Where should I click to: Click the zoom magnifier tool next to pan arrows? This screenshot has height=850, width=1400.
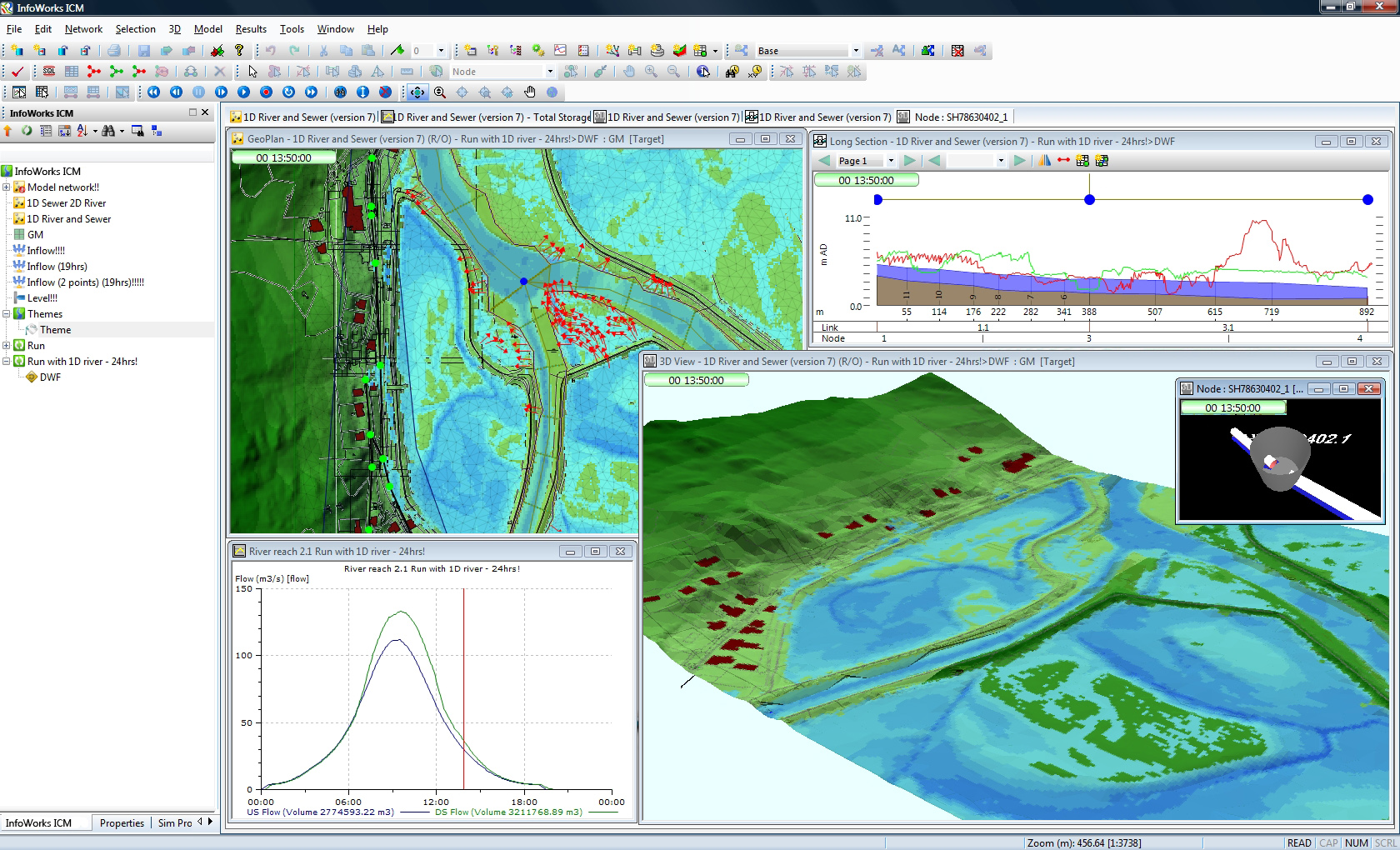pos(439,92)
